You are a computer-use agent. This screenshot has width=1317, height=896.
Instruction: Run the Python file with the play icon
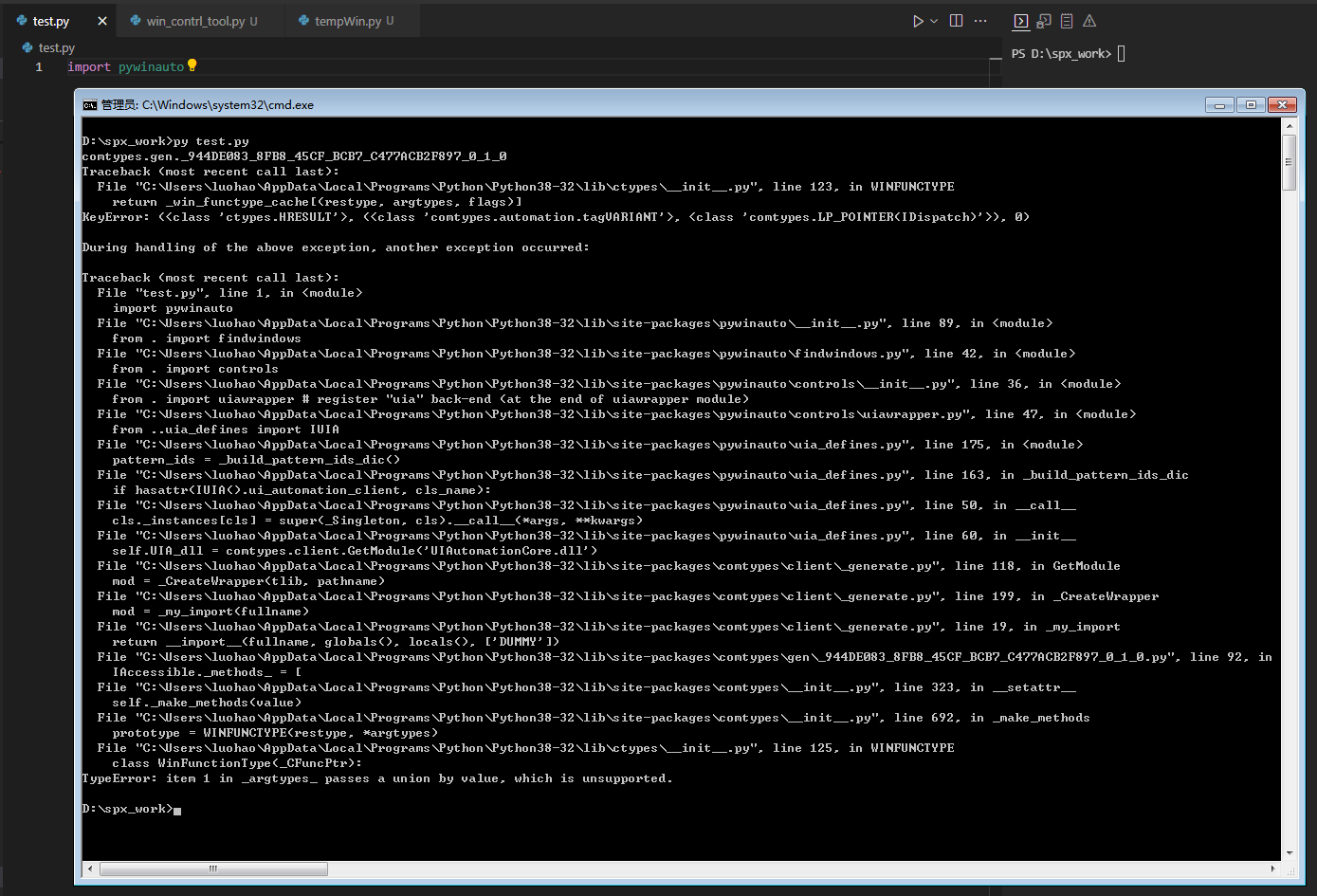(x=918, y=21)
